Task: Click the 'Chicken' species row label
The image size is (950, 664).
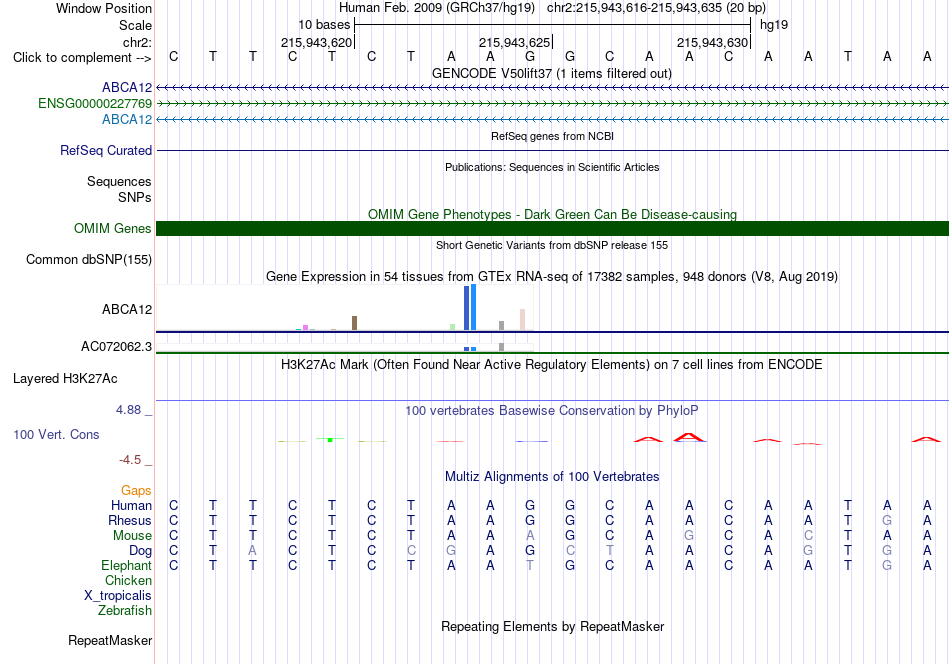Action: pyautogui.click(x=128, y=580)
